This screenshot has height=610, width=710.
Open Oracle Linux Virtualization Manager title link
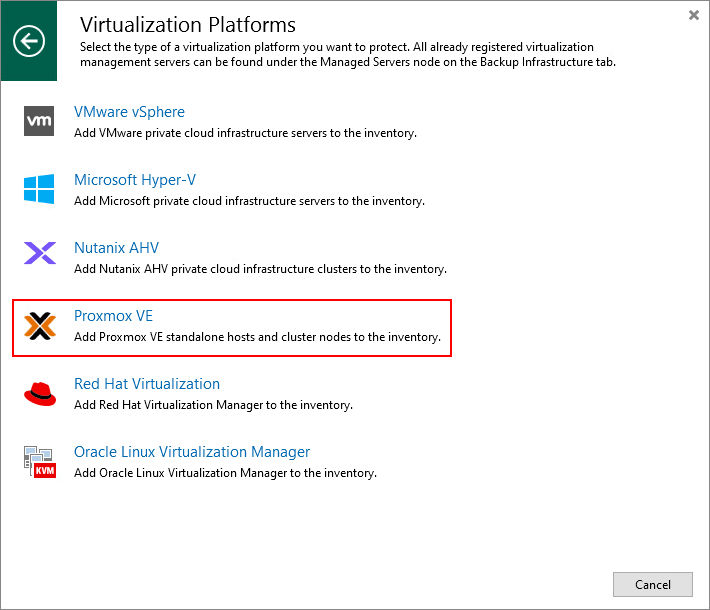tap(192, 452)
